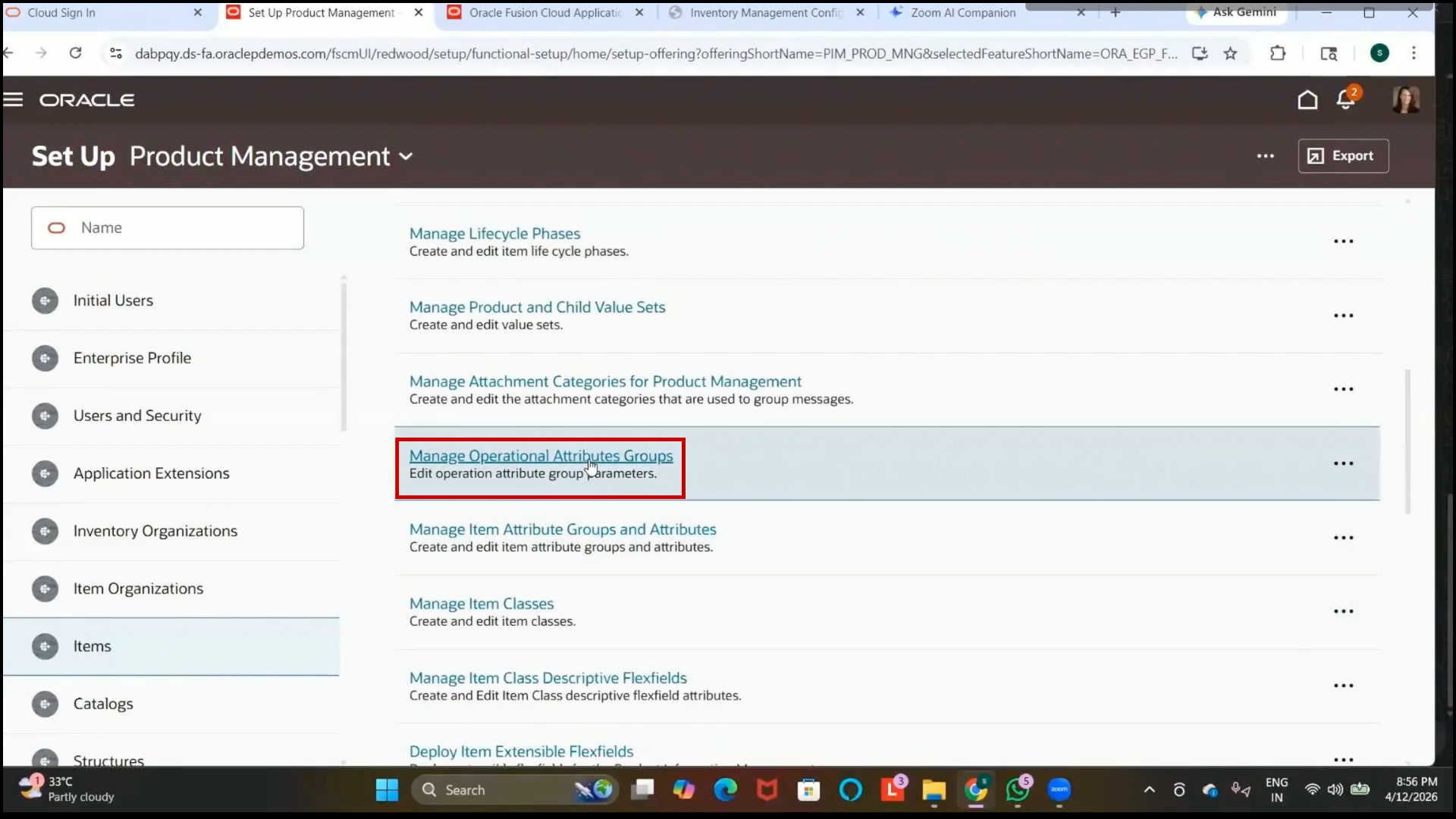1456x819 pixels.
Task: Click the main page vertical scrollbar
Action: point(1407,442)
